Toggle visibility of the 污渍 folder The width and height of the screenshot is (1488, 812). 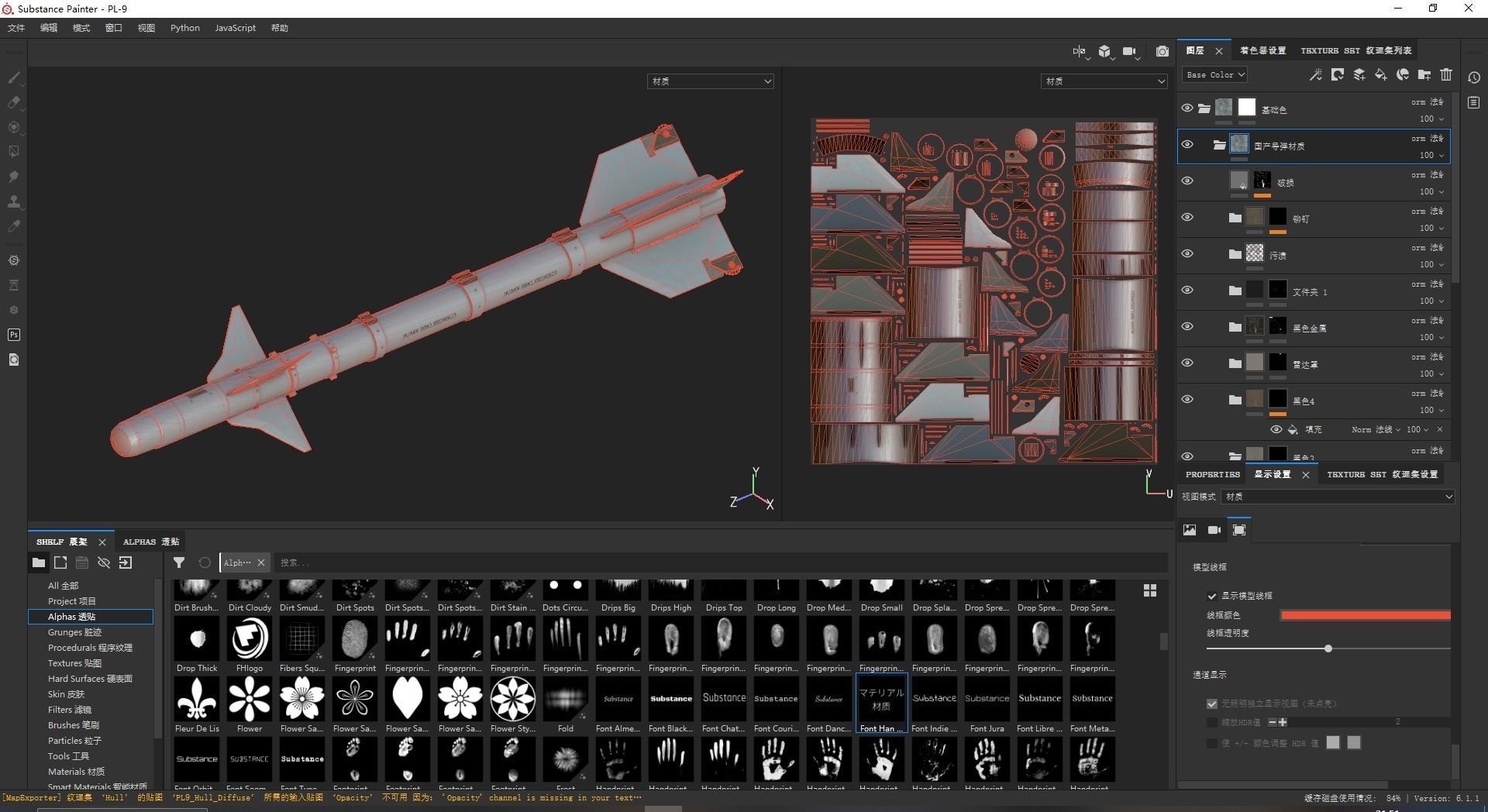[x=1187, y=254]
